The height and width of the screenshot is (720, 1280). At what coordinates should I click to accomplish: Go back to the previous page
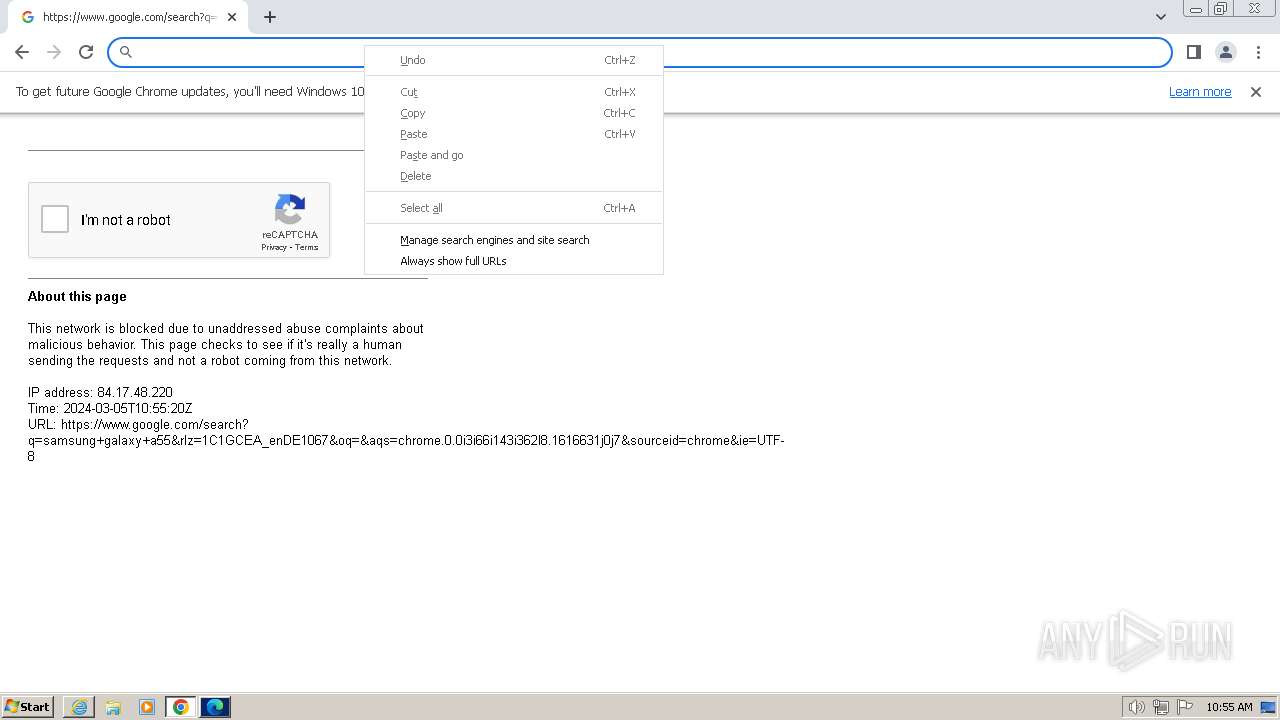22,52
